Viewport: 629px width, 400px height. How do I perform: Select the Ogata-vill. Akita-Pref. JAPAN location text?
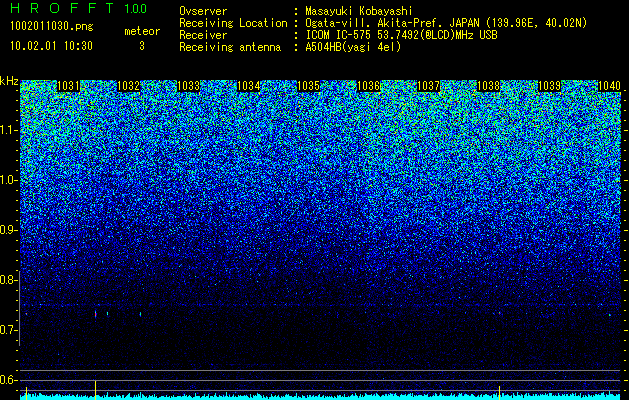point(446,23)
